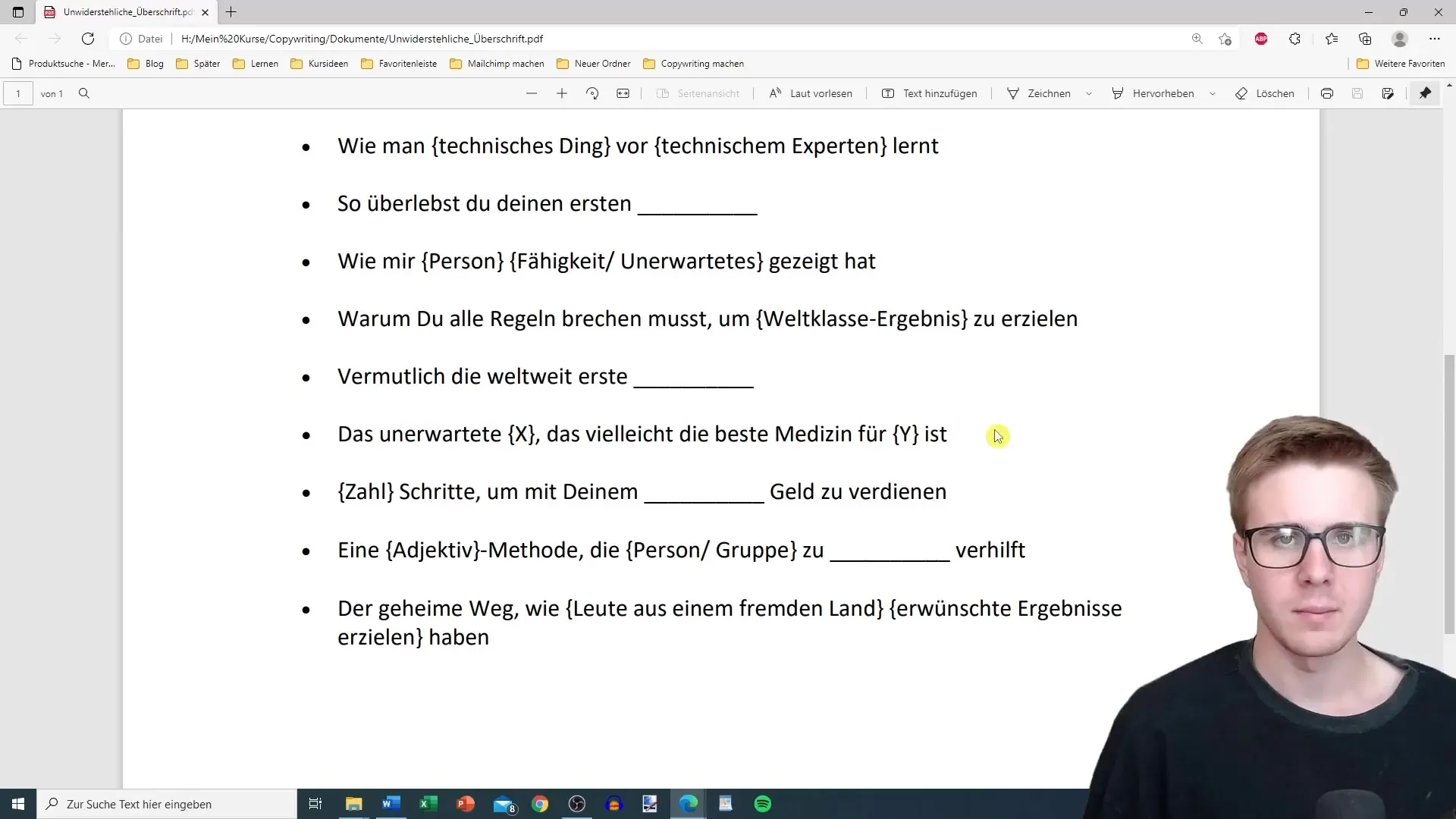This screenshot has height=819, width=1456.
Task: Rotate the PDF page
Action: click(x=592, y=93)
